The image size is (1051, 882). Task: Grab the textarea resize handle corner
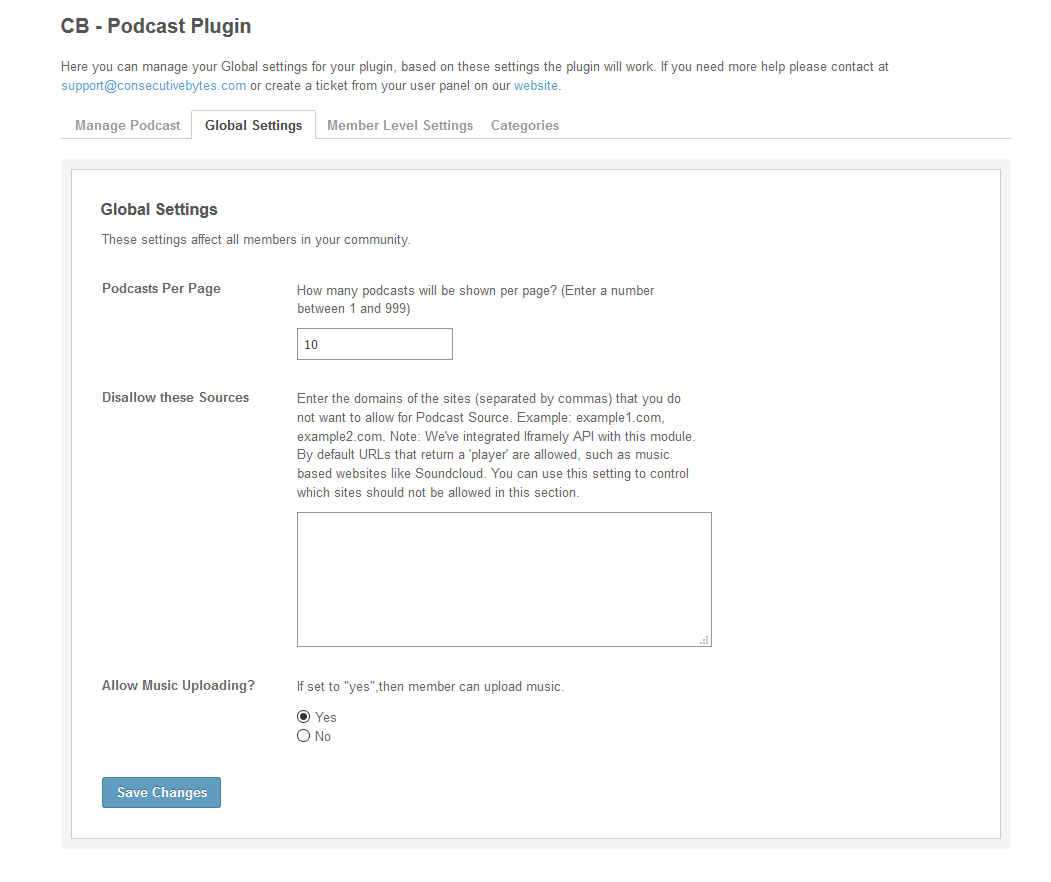coord(705,640)
